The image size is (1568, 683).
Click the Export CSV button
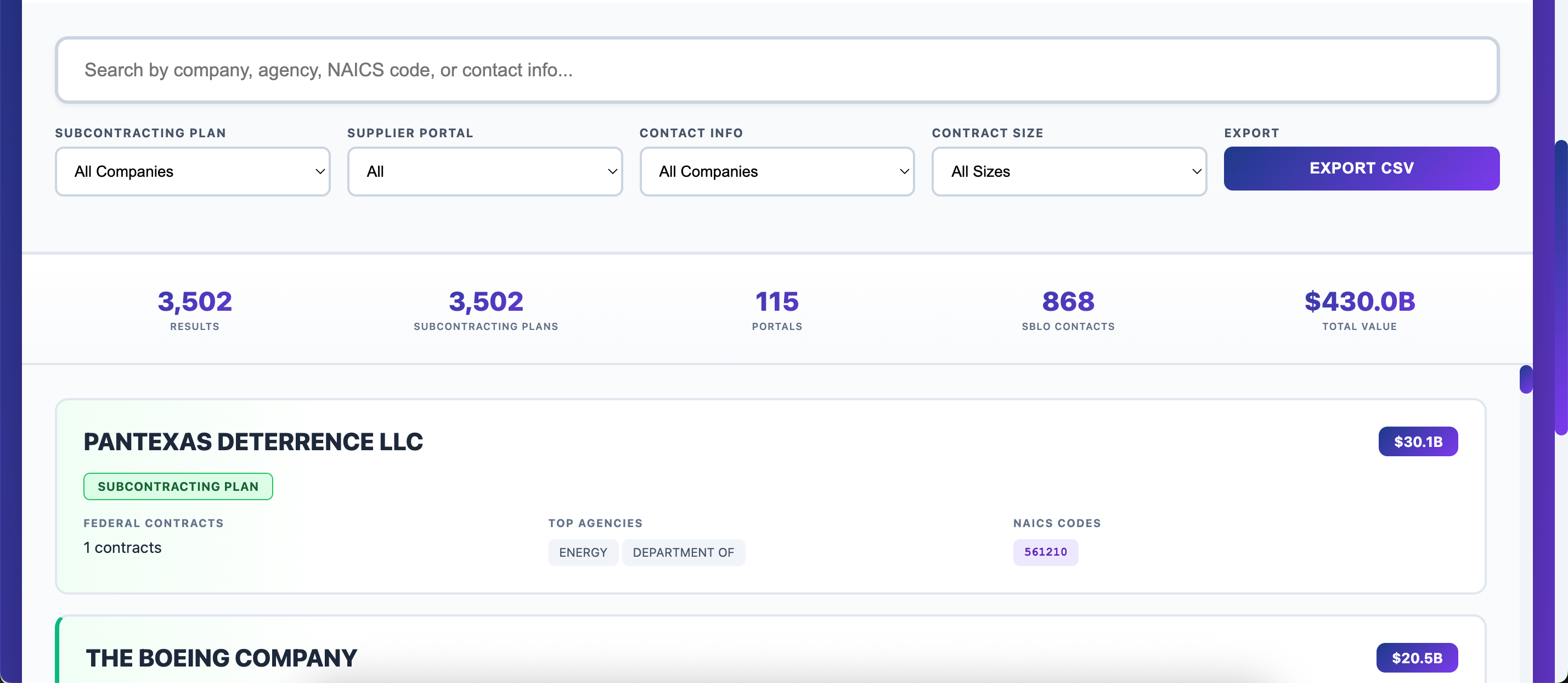coord(1361,168)
